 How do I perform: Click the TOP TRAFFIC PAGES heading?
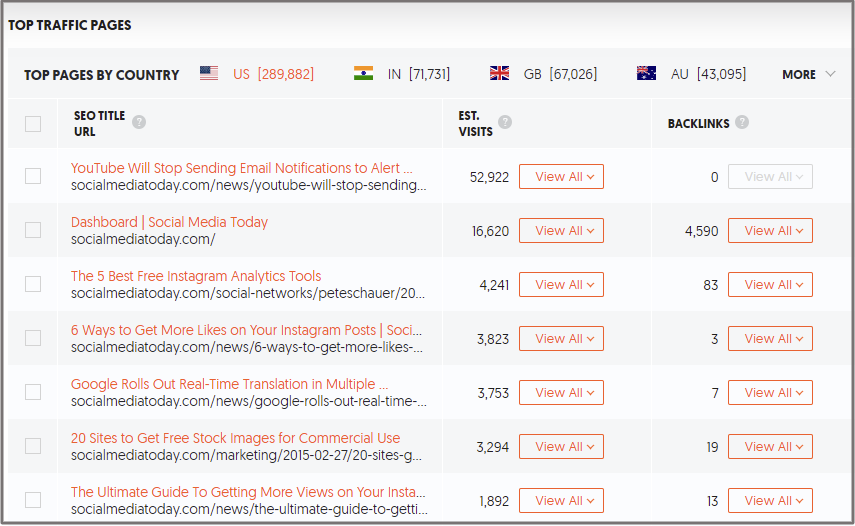tap(69, 25)
